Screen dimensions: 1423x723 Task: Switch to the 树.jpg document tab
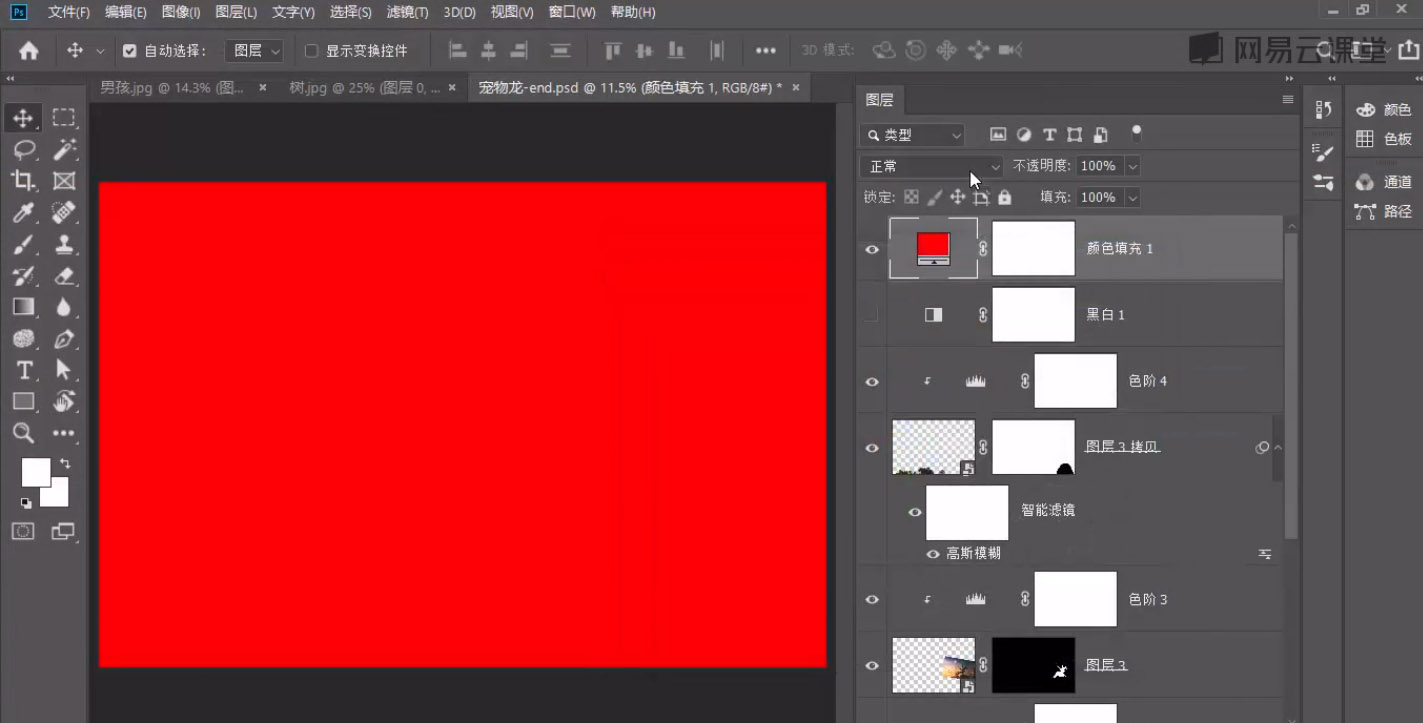pos(364,88)
